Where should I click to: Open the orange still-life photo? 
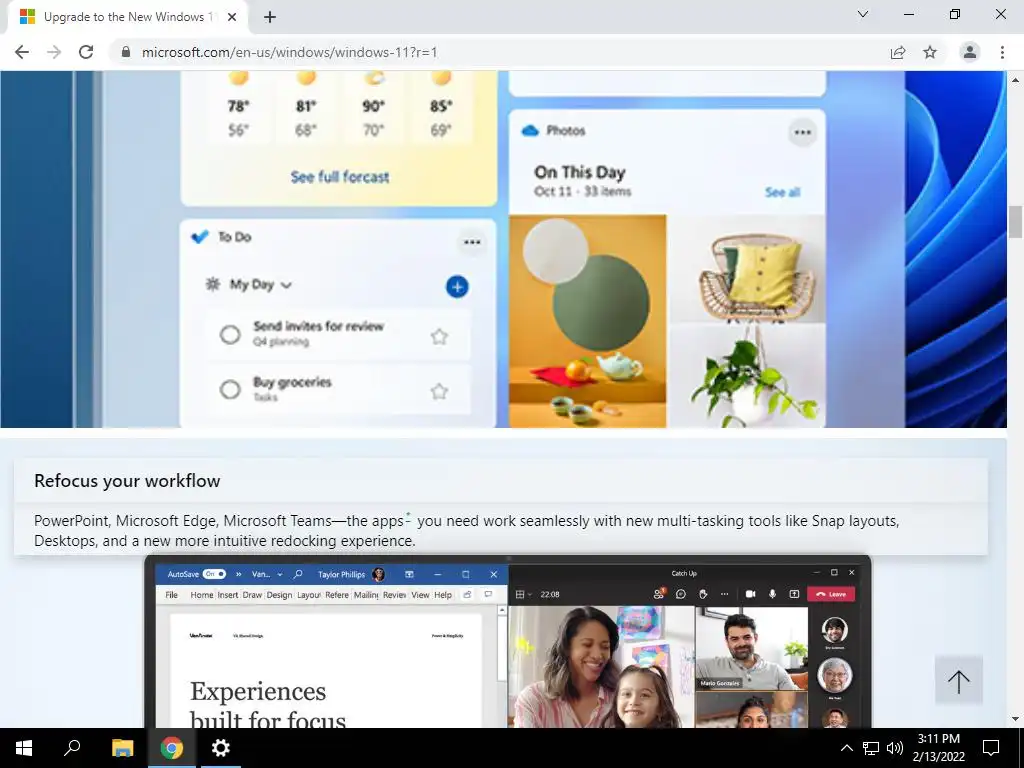click(588, 321)
